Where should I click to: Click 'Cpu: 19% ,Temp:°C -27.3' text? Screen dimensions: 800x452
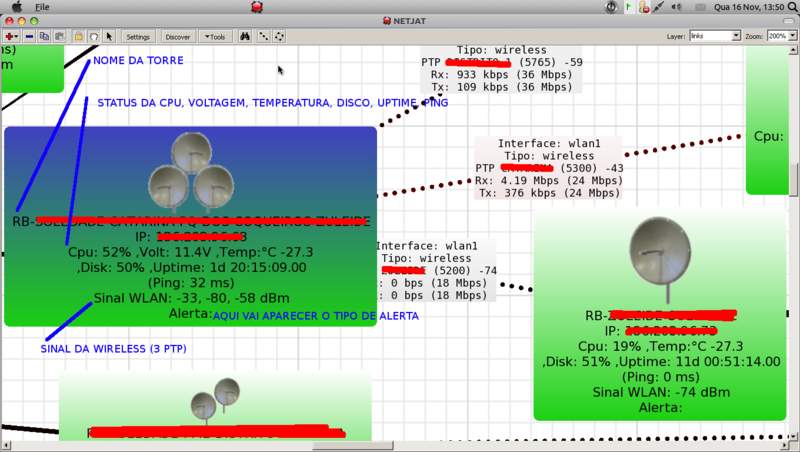pyautogui.click(x=660, y=346)
